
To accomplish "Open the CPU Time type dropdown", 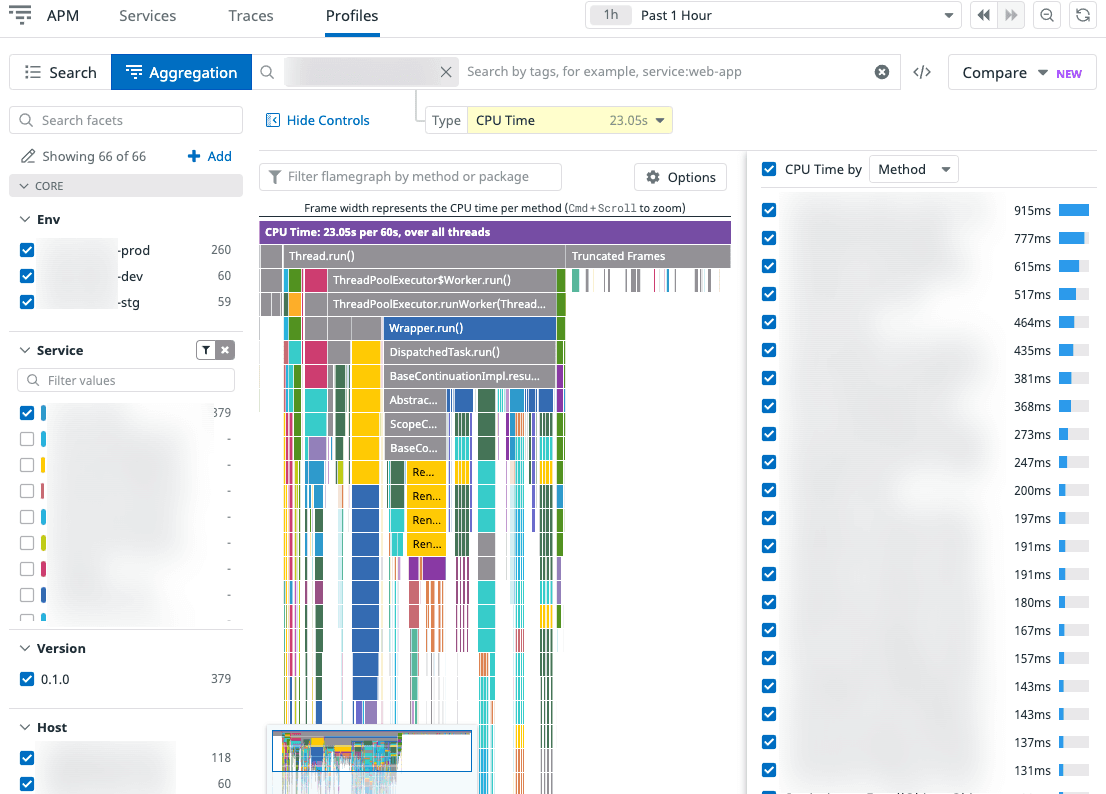I will coord(570,120).
